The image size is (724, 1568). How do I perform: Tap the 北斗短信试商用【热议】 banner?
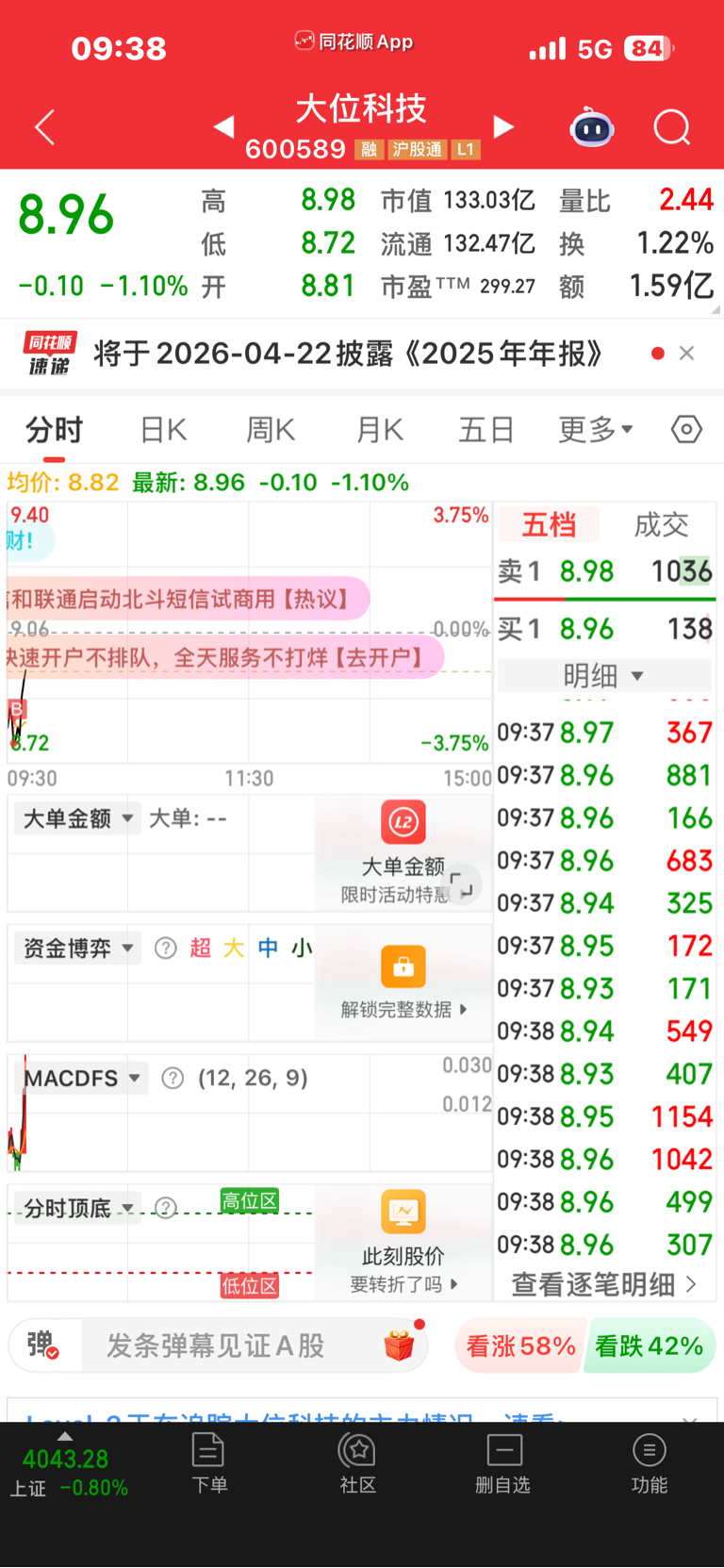(x=189, y=599)
